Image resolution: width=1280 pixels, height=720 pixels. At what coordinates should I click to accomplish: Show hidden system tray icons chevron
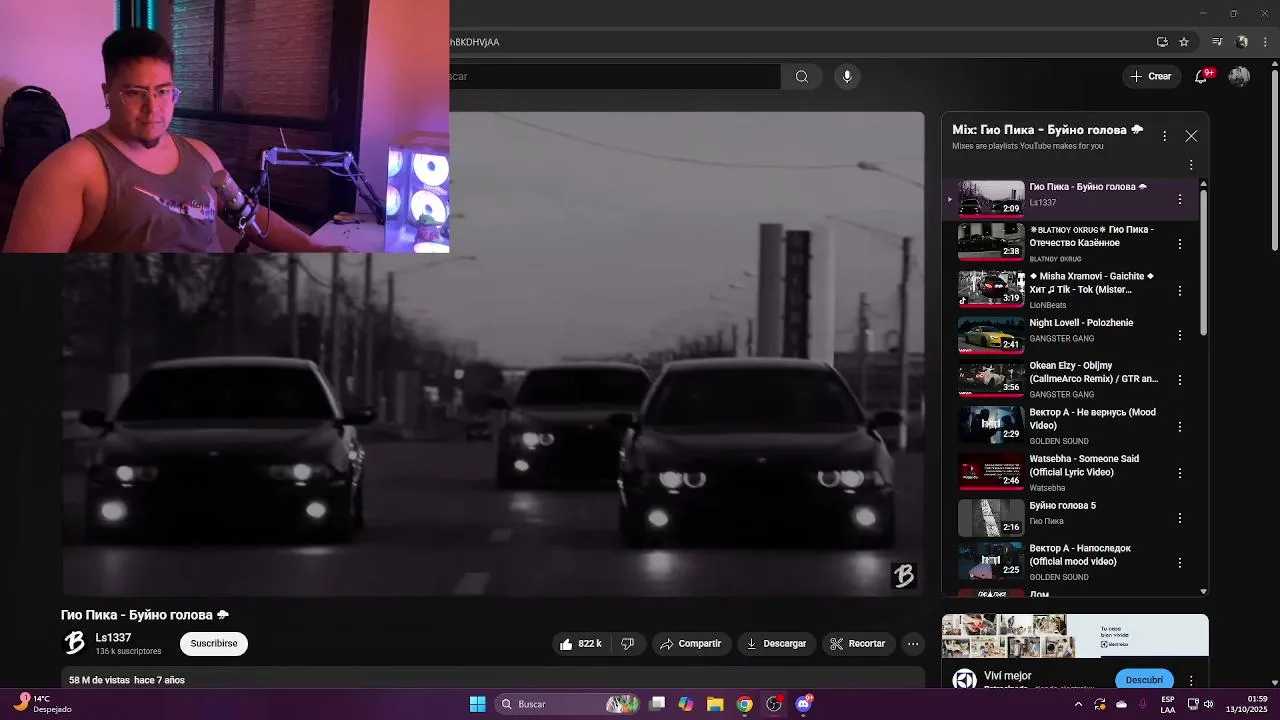(1078, 704)
